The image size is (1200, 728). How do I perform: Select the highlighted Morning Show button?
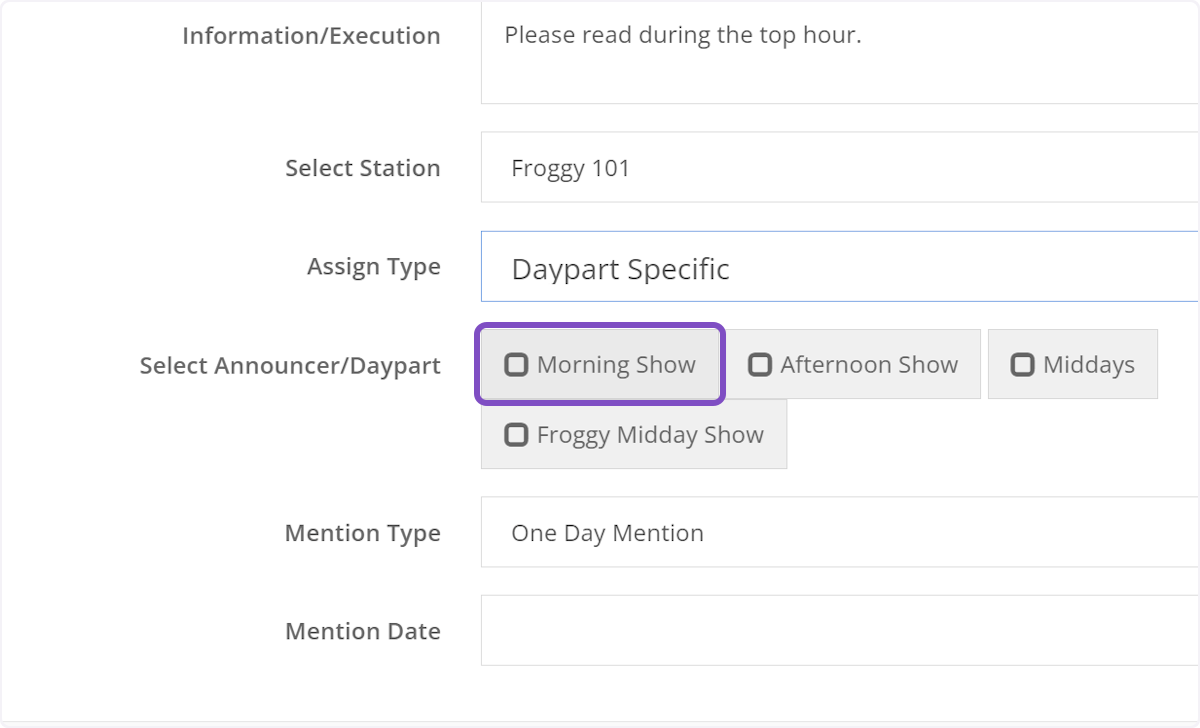[x=600, y=364]
